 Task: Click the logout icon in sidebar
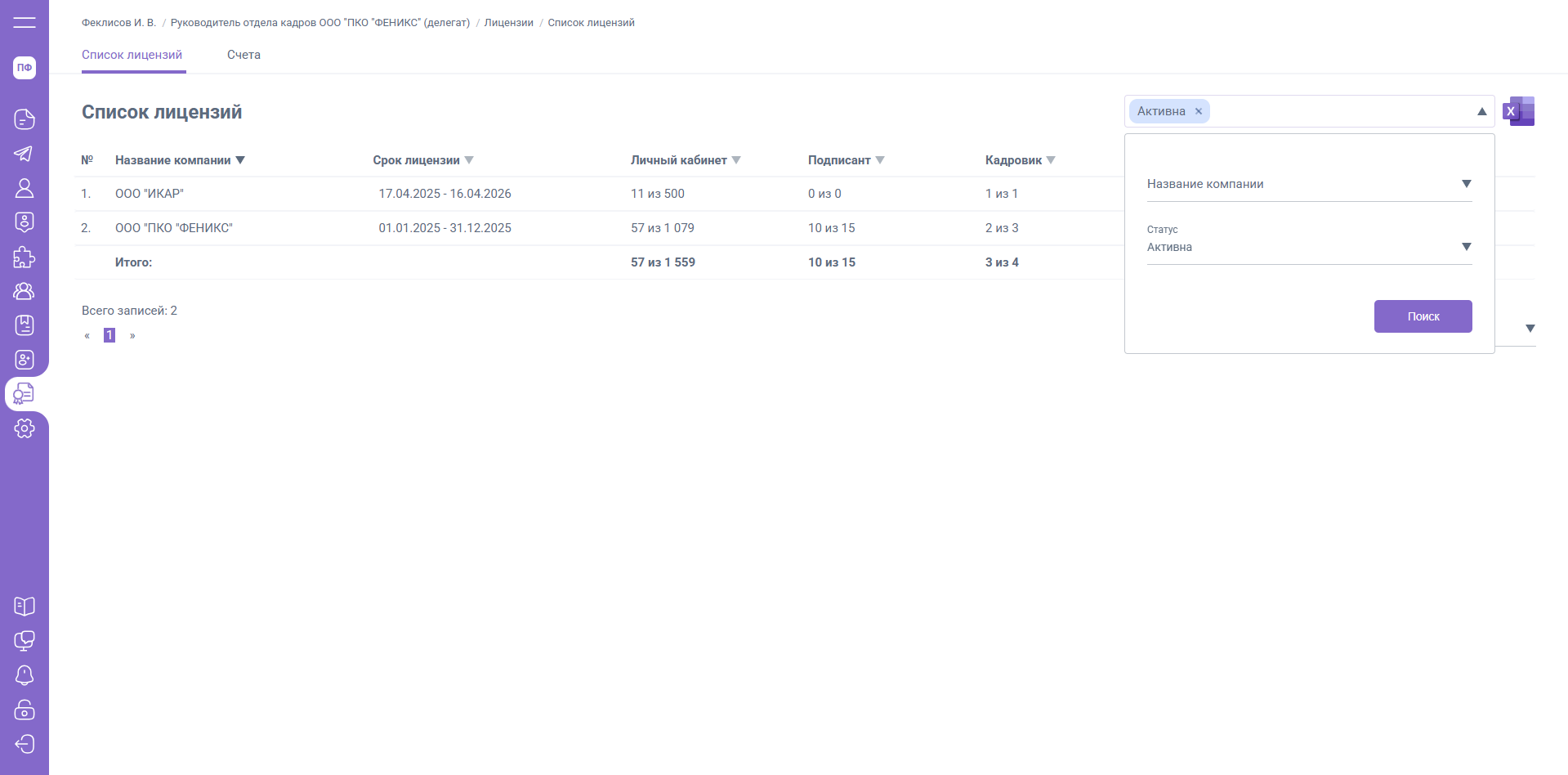click(x=25, y=744)
